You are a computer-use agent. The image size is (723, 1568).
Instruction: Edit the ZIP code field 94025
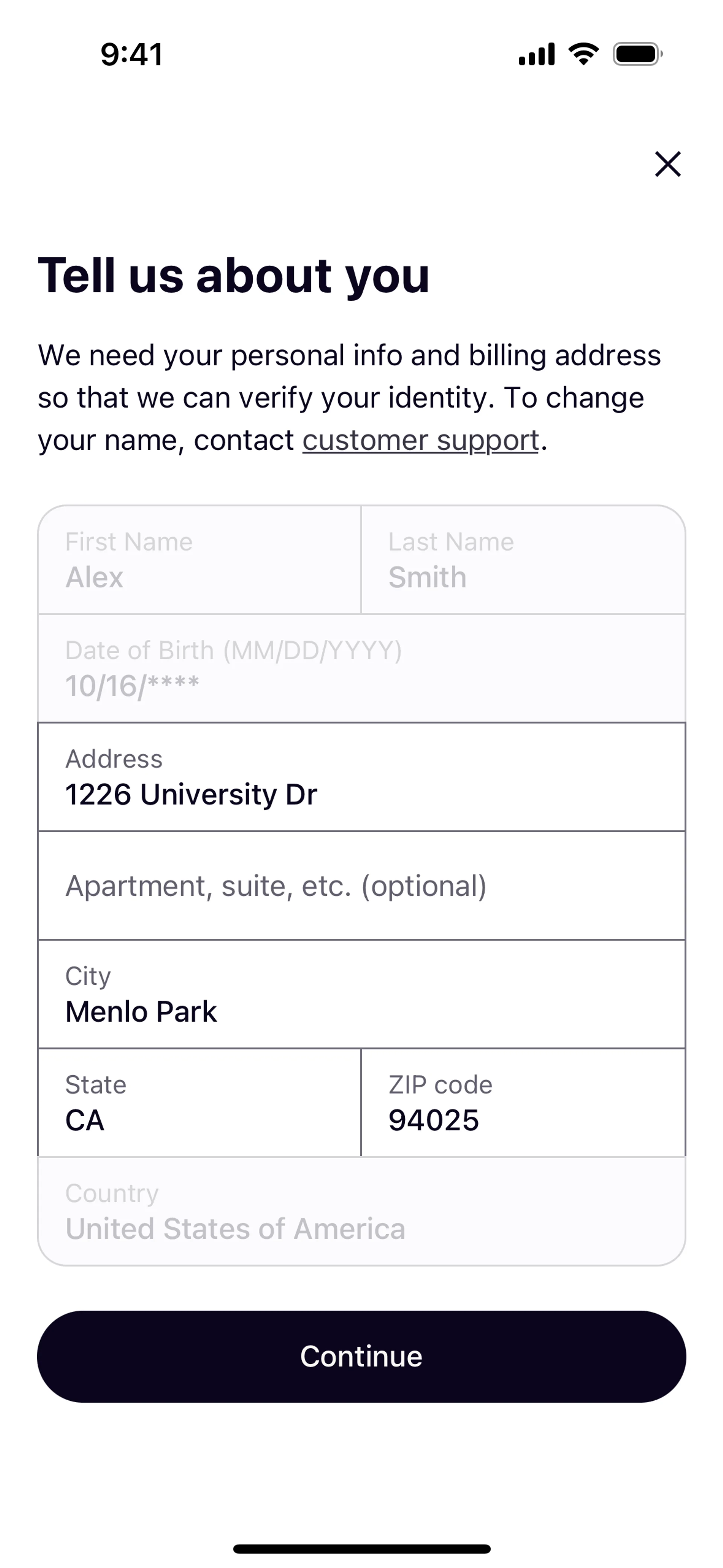point(523,1102)
